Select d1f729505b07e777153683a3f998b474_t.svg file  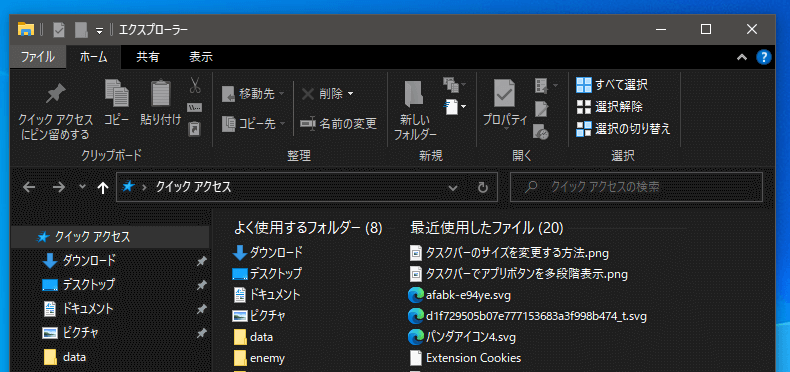point(528,317)
